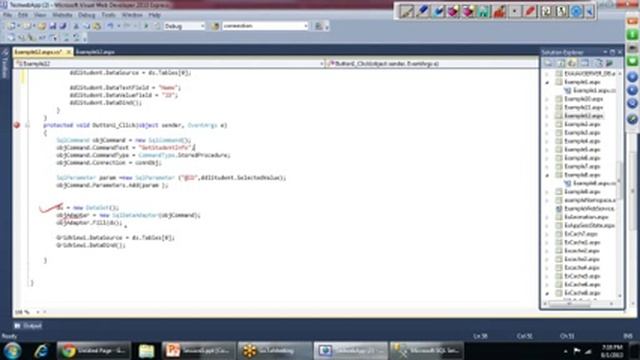Click the blue magnifier round button on right strip
The width and height of the screenshot is (640, 360).
point(632,104)
